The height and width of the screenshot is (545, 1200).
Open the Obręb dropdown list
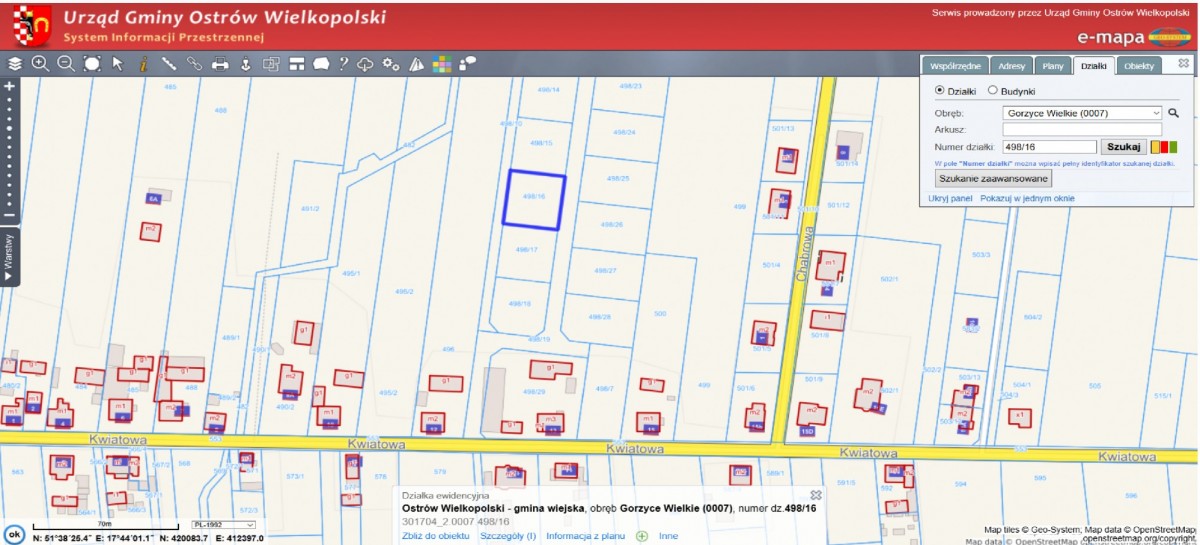1083,113
